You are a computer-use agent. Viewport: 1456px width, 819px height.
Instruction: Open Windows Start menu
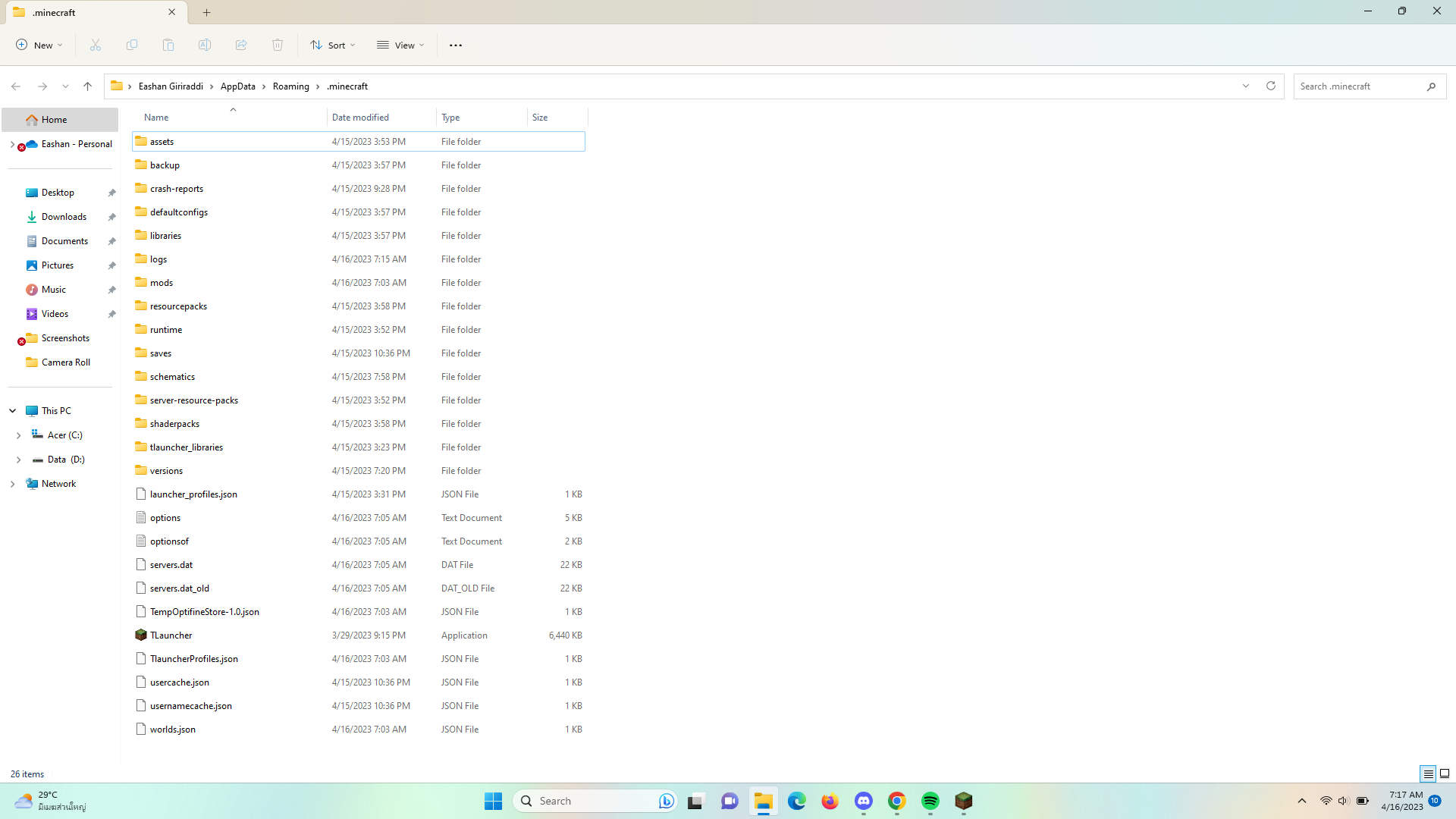tap(494, 801)
